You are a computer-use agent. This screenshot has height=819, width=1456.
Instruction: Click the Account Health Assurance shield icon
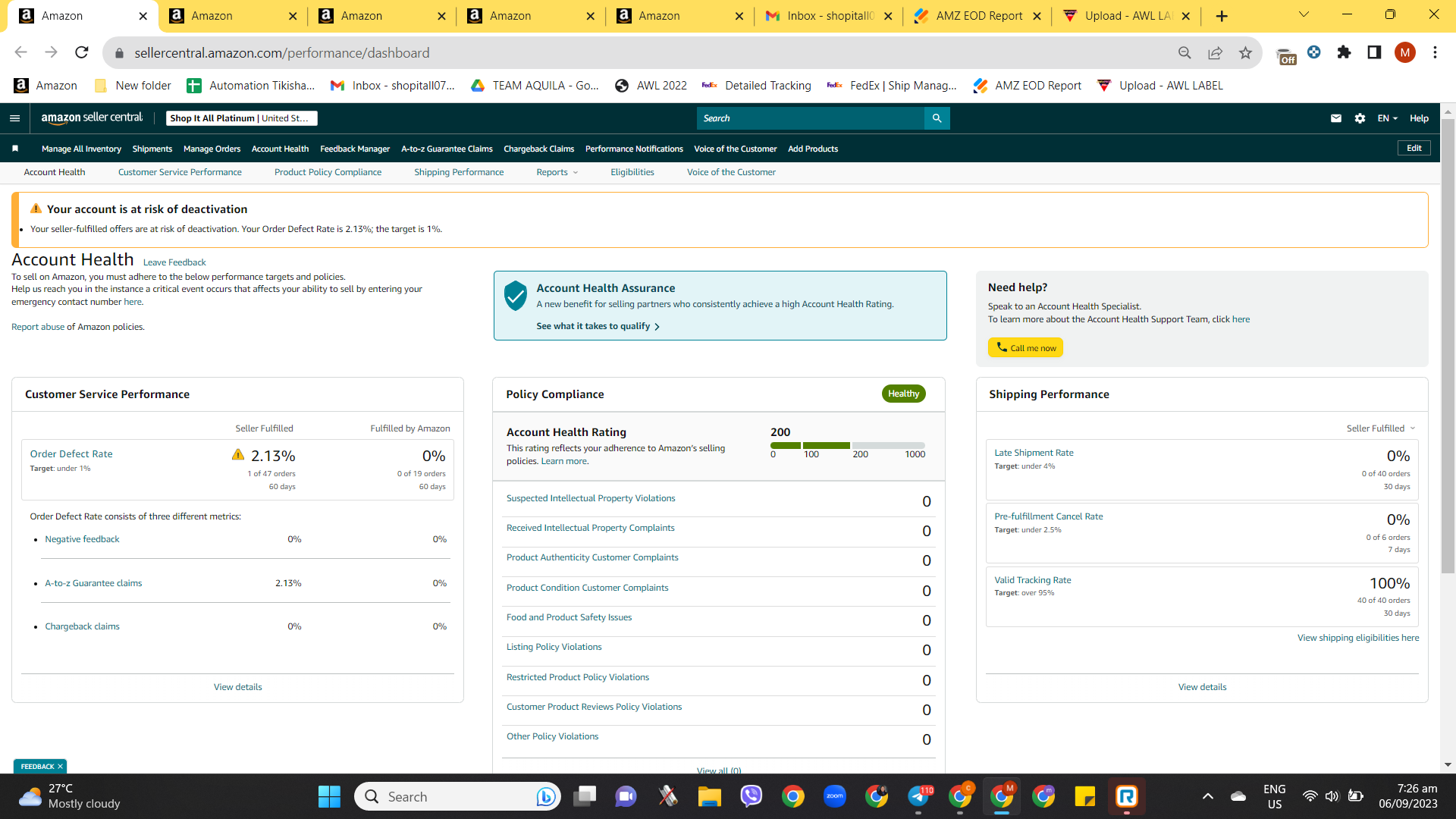click(515, 296)
